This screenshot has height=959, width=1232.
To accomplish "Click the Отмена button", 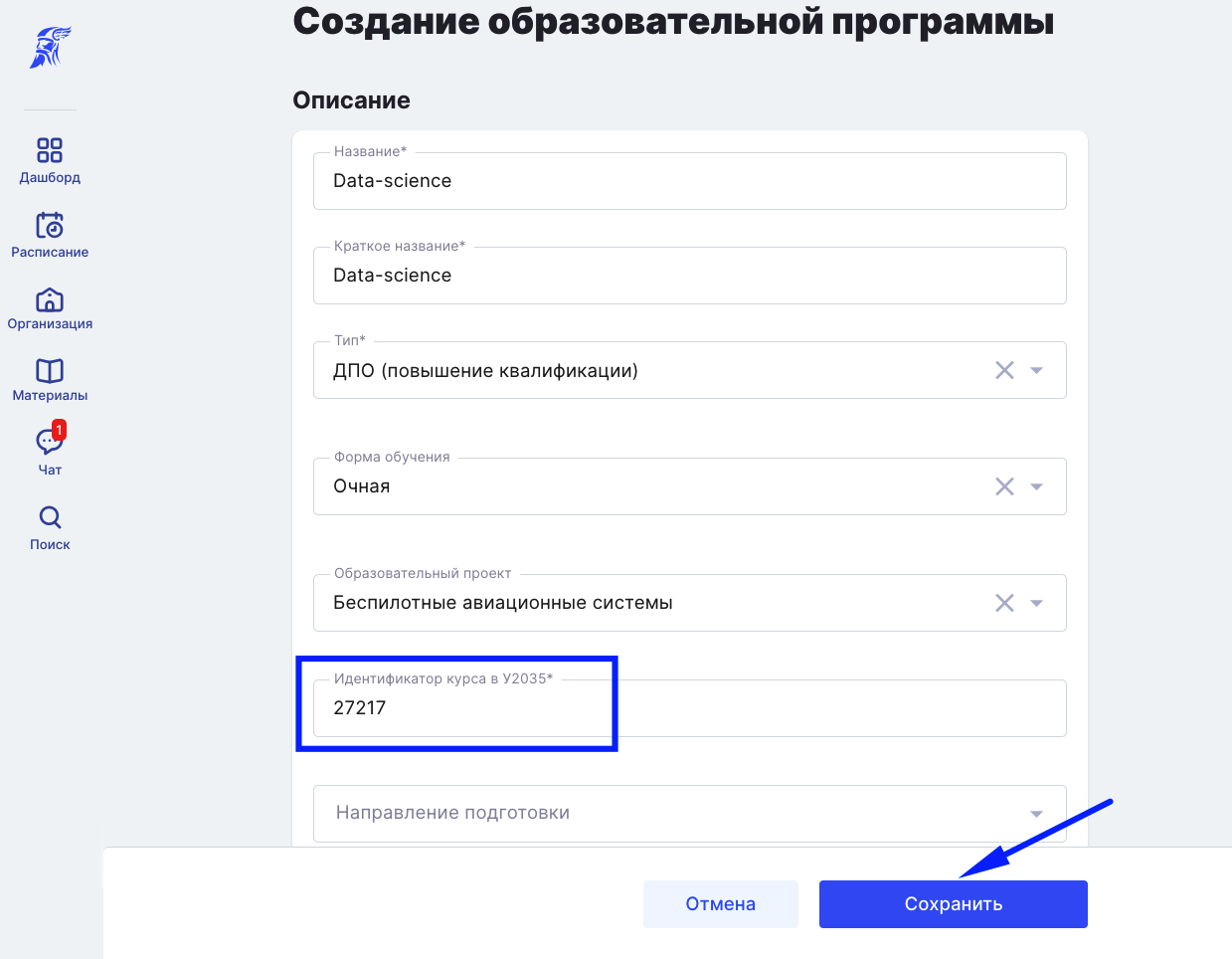I will click(720, 904).
